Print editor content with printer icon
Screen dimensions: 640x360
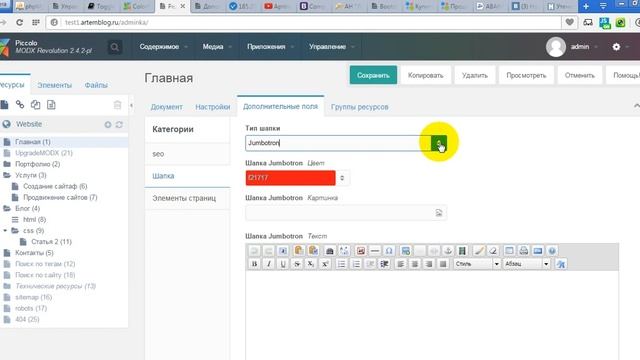point(524,251)
